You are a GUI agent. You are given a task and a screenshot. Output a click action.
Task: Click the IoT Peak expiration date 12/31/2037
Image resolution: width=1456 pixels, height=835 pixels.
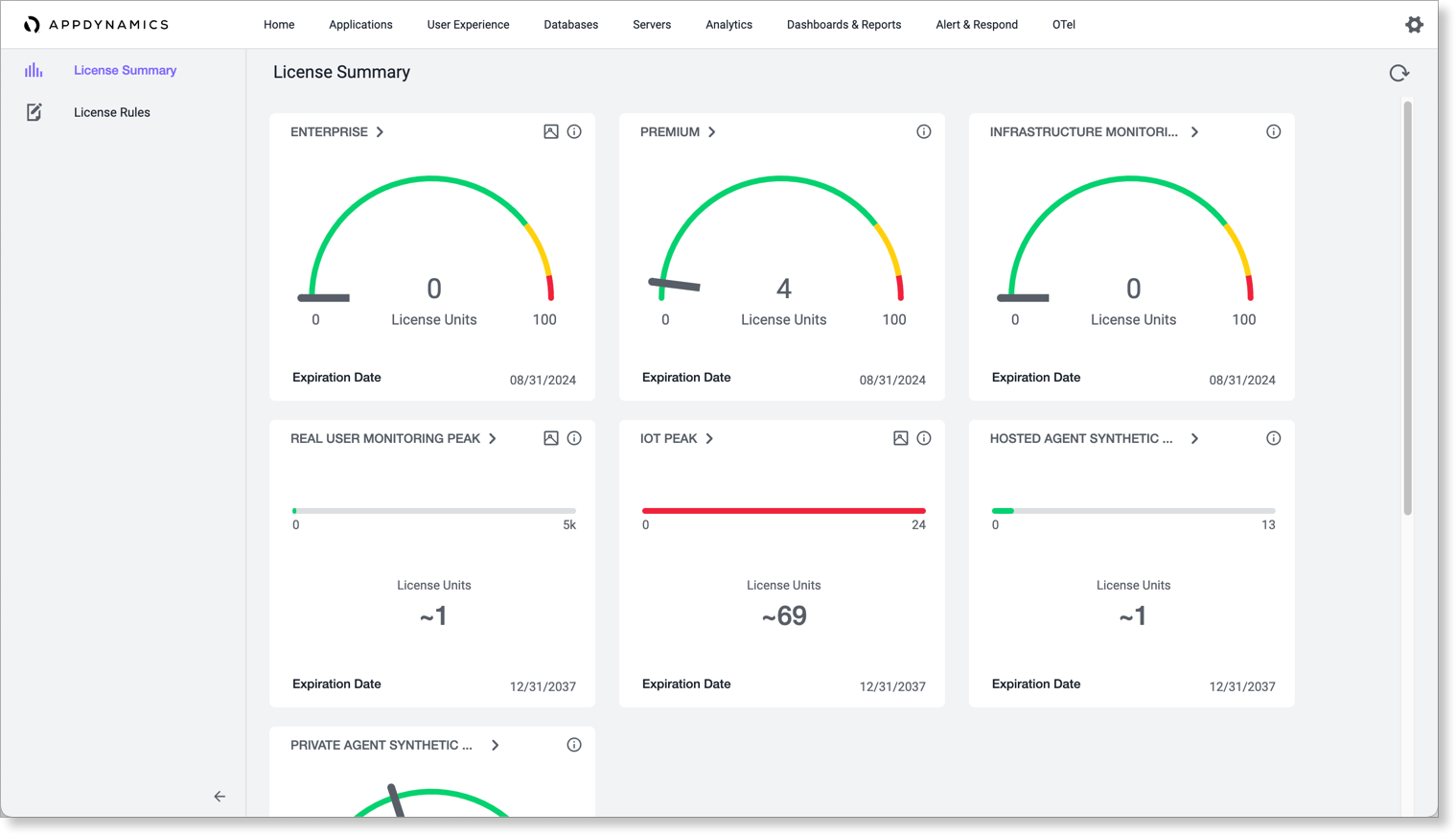[x=892, y=686]
